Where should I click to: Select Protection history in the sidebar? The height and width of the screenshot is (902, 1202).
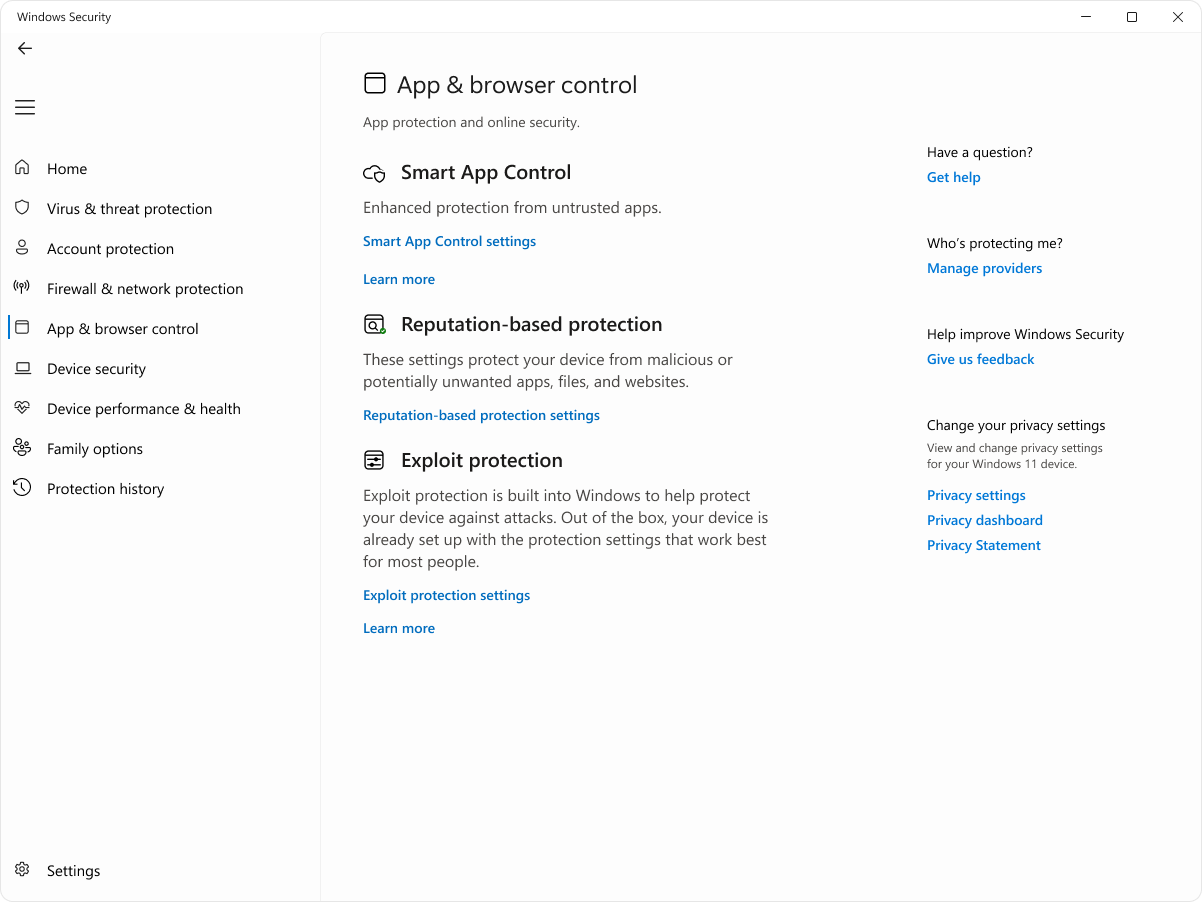tap(105, 488)
